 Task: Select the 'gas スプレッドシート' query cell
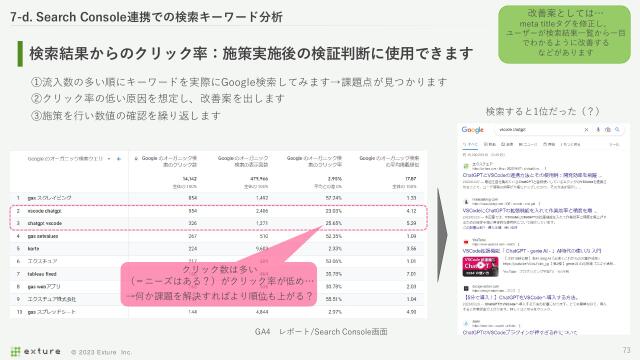(x=51, y=312)
